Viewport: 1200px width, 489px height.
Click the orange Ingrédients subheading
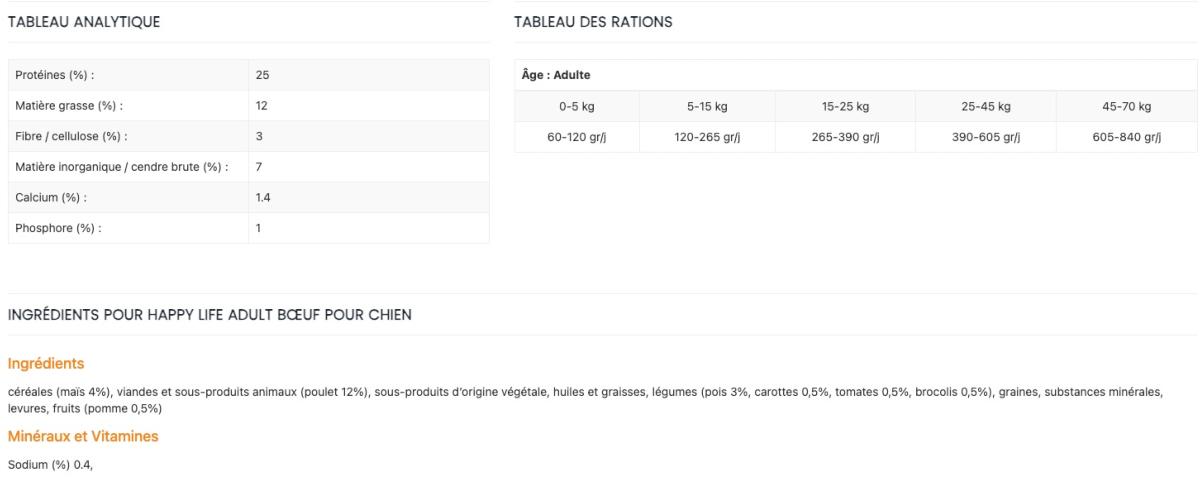pyautogui.click(x=46, y=363)
